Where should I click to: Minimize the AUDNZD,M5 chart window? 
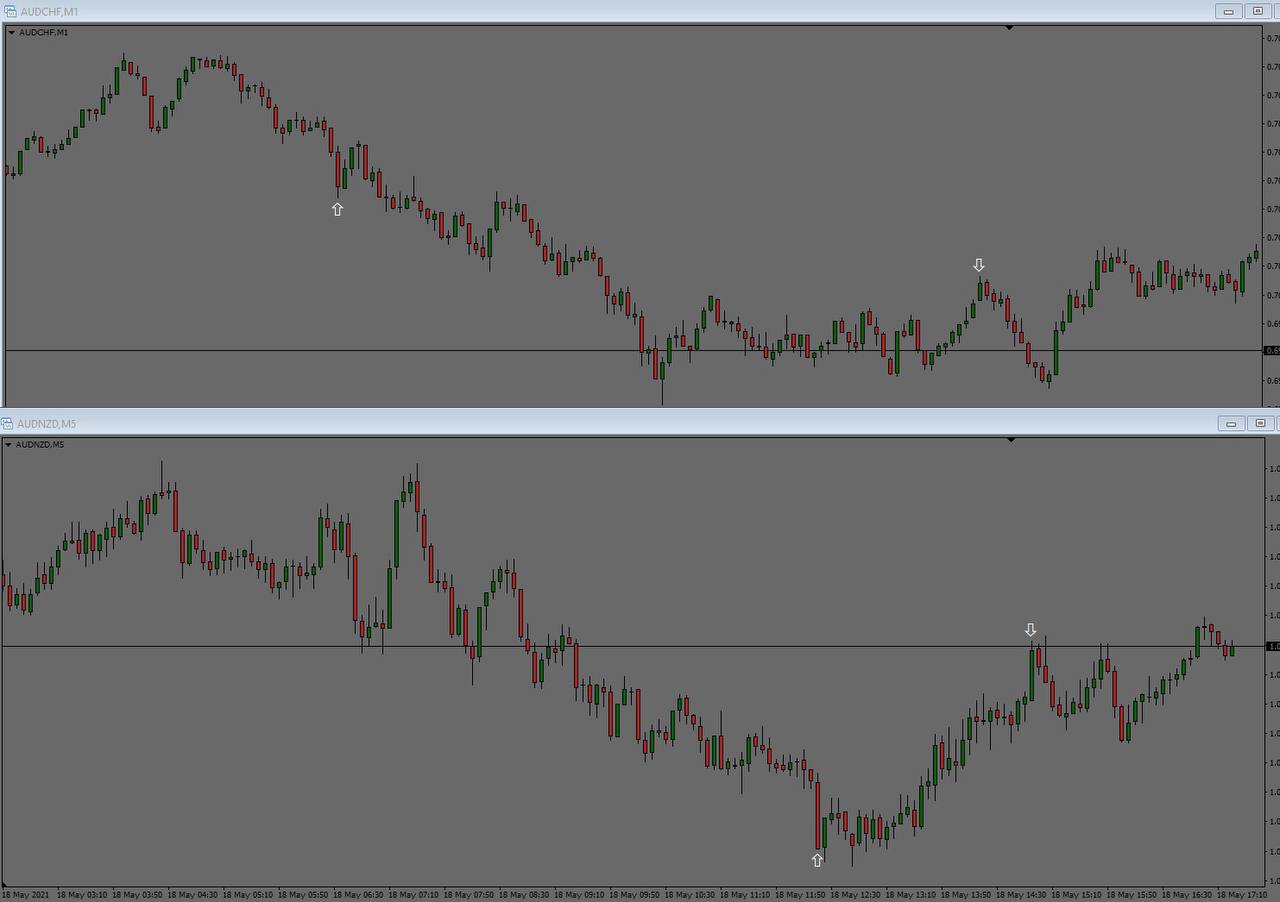coord(1231,423)
